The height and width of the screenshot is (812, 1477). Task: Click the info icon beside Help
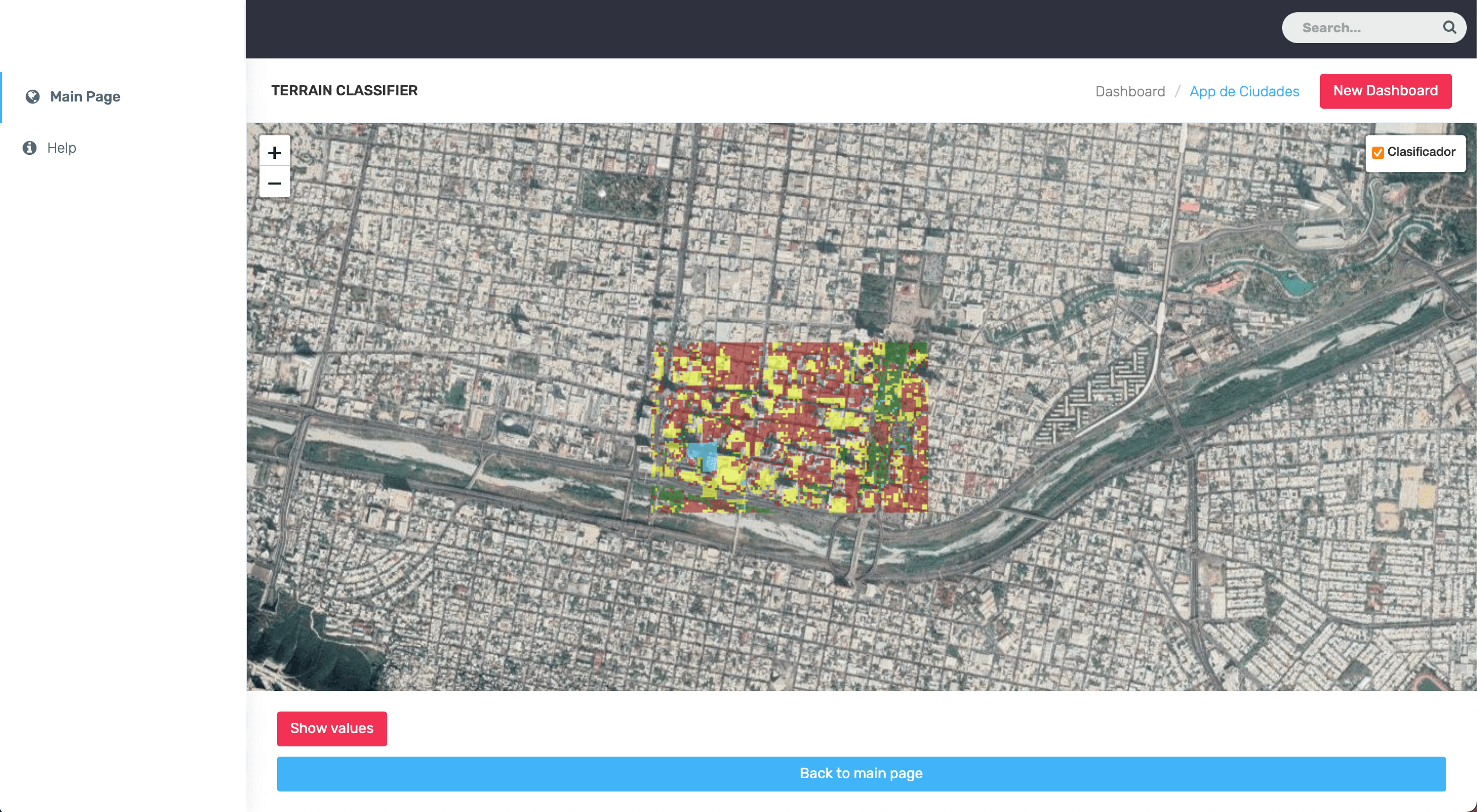(x=30, y=148)
